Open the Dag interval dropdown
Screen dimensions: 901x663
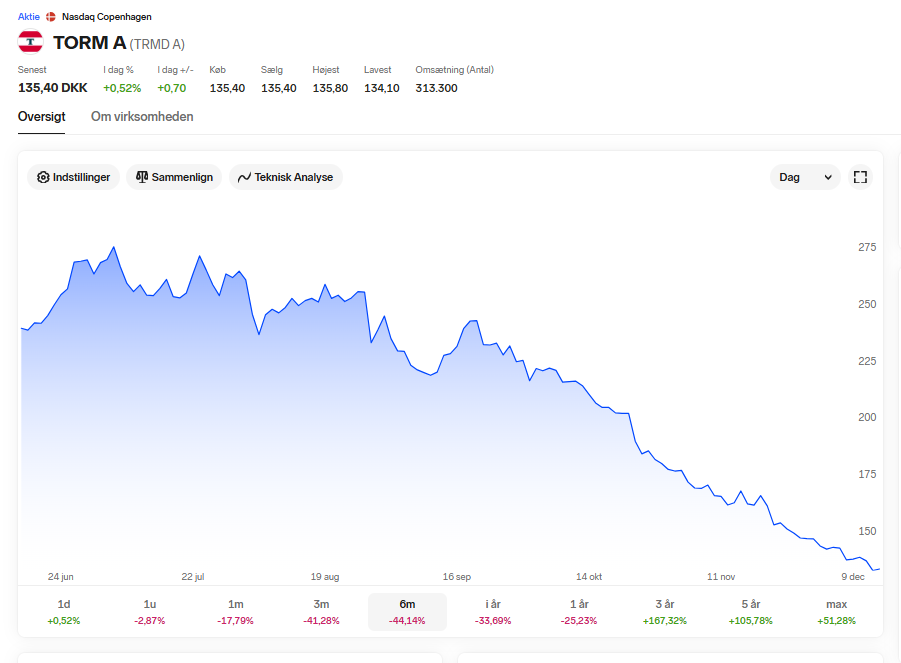[805, 177]
